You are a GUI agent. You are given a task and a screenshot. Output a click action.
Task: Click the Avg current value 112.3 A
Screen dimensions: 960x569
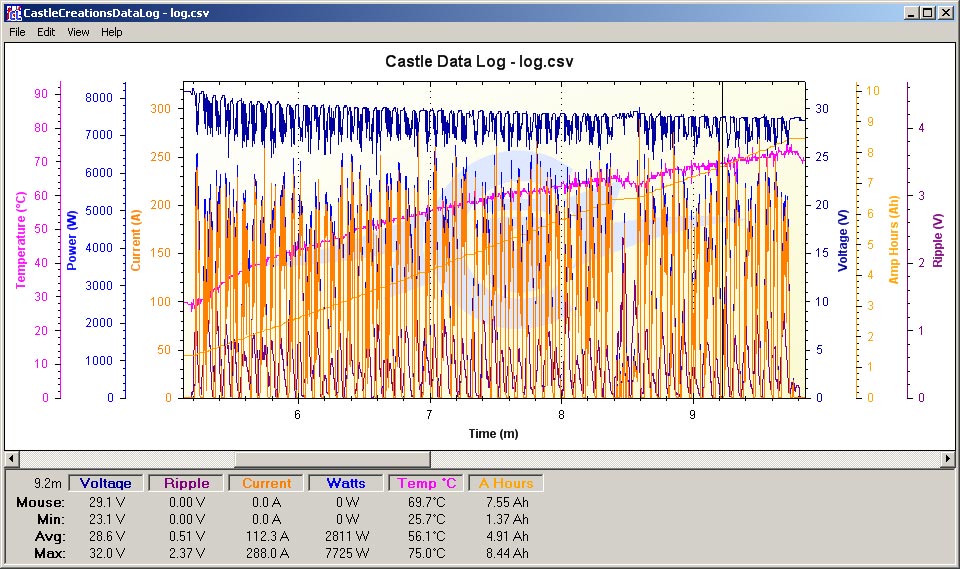[x=267, y=536]
